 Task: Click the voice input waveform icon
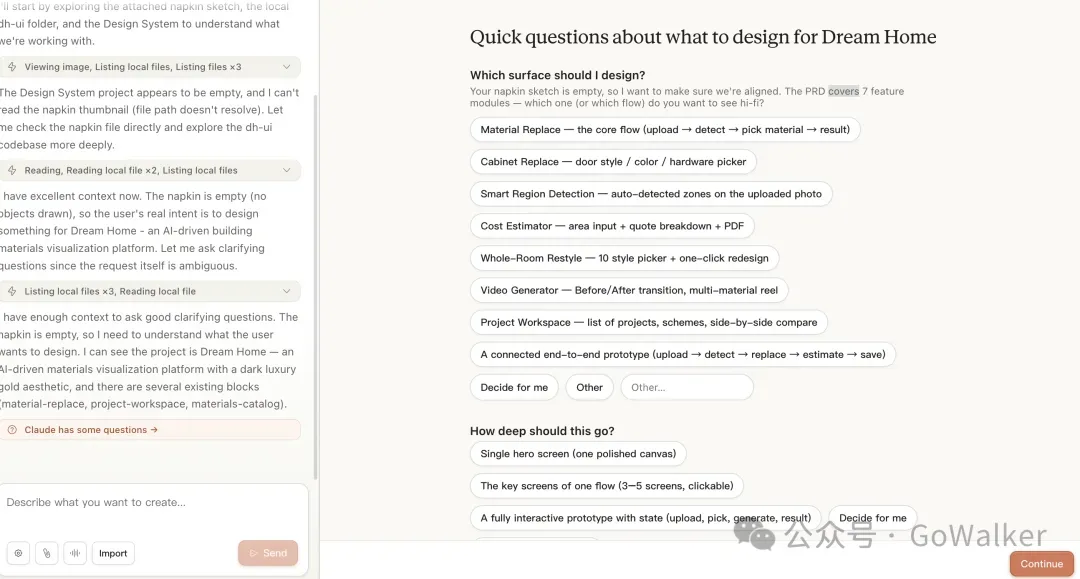click(74, 553)
